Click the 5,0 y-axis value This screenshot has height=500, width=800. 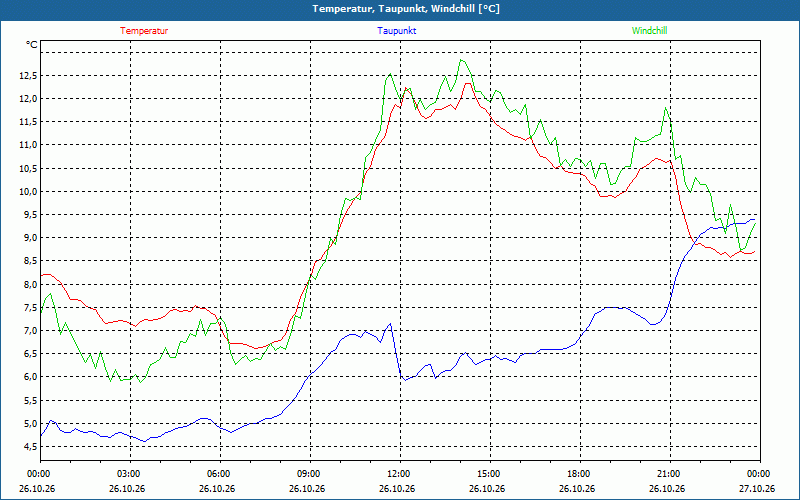(30, 423)
